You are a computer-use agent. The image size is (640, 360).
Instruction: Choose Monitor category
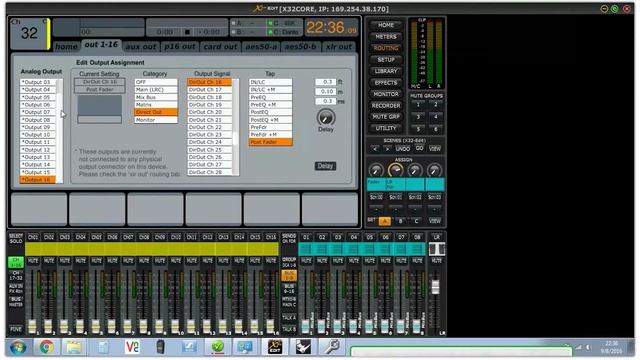click(156, 120)
